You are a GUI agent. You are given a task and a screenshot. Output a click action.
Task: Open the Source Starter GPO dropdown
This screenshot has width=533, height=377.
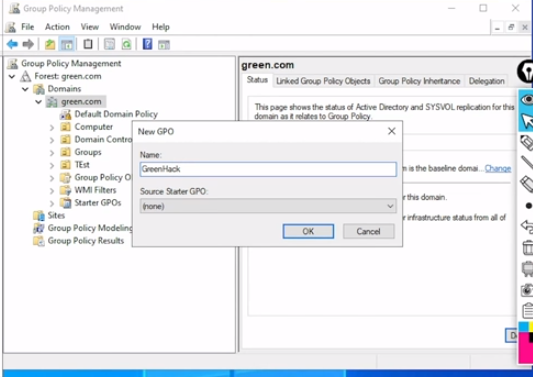tap(390, 206)
